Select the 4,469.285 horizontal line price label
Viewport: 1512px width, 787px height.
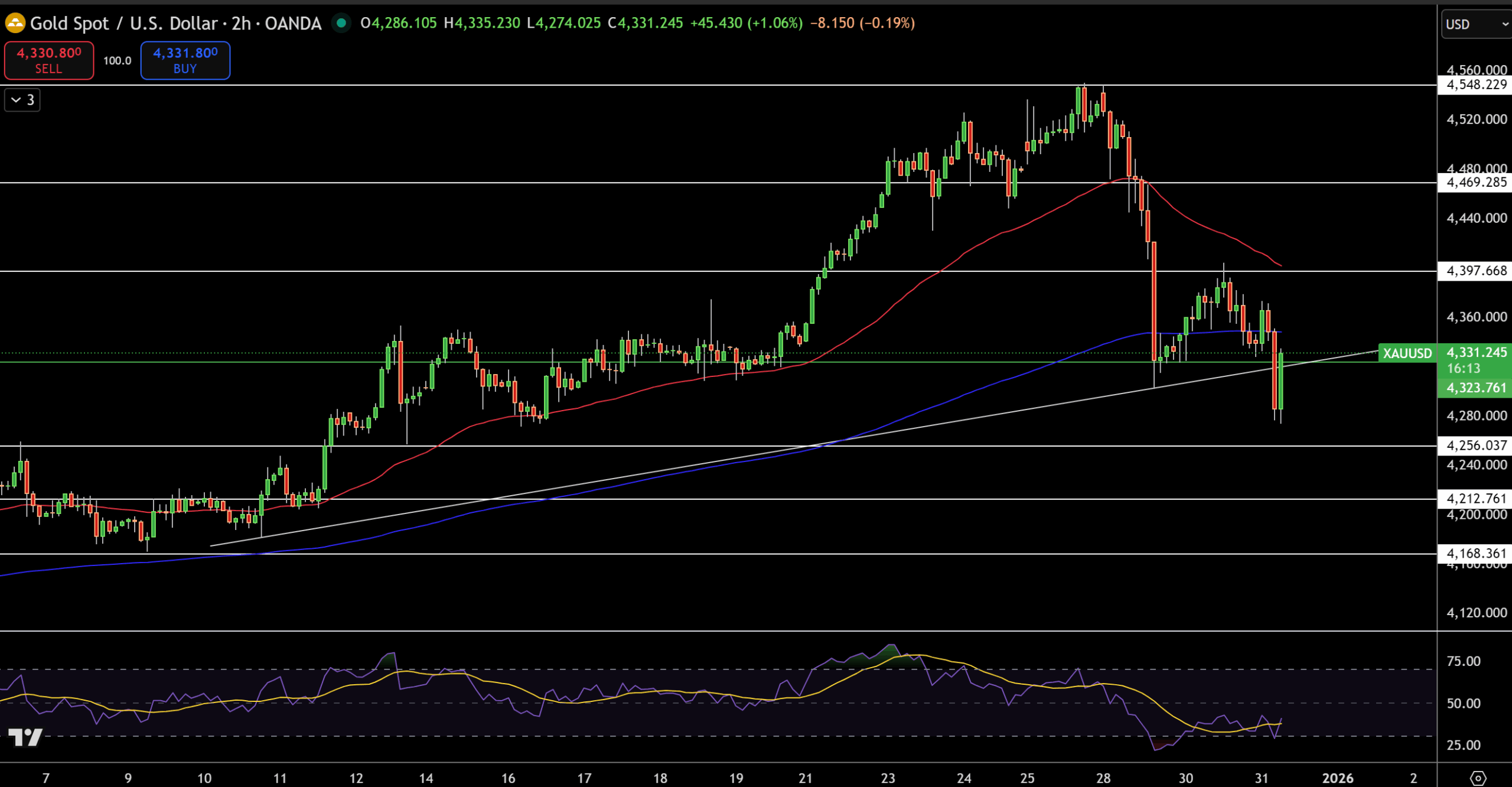pyautogui.click(x=1476, y=183)
